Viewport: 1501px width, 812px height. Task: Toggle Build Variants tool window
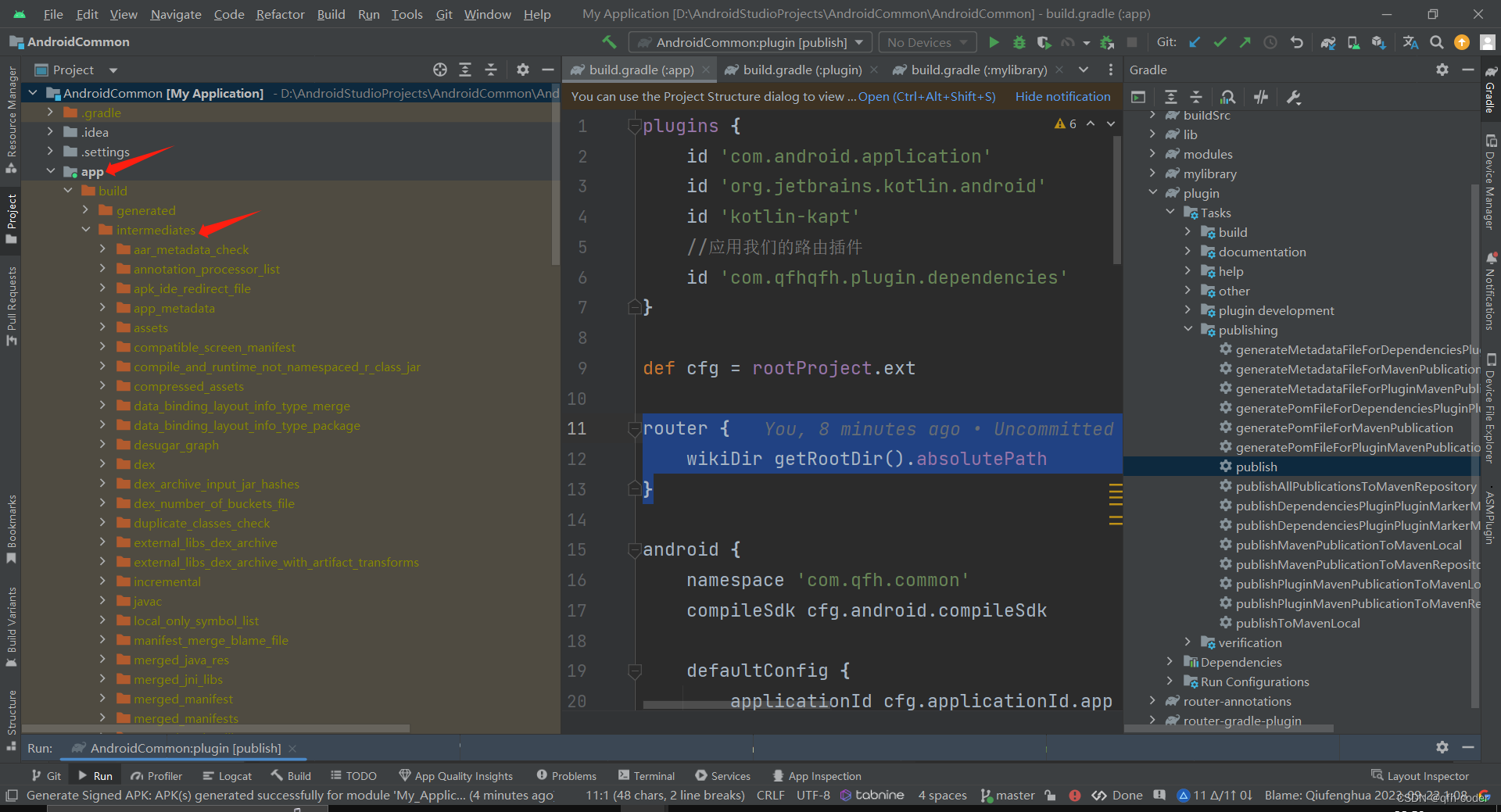click(11, 627)
